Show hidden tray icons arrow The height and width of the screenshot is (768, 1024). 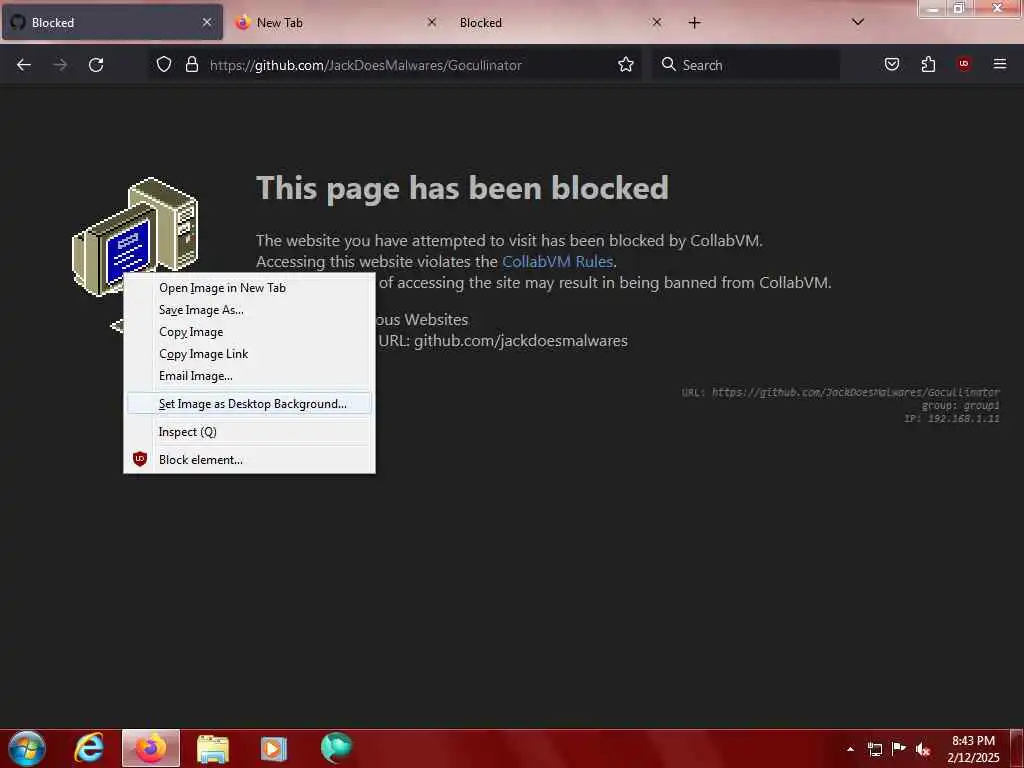click(x=850, y=749)
